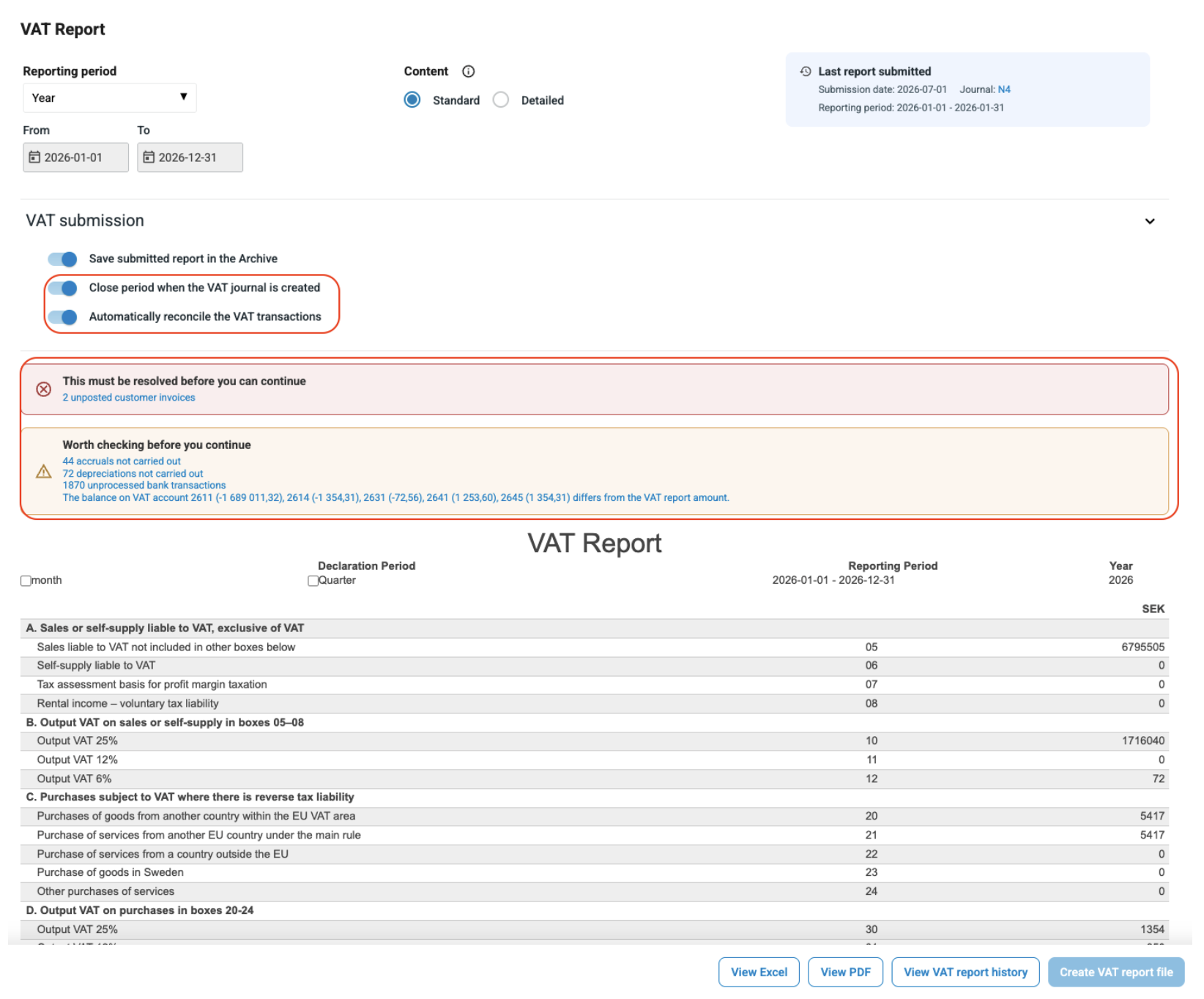
Task: Click 'Sales liable to VAT not included' row label
Action: tap(166, 647)
